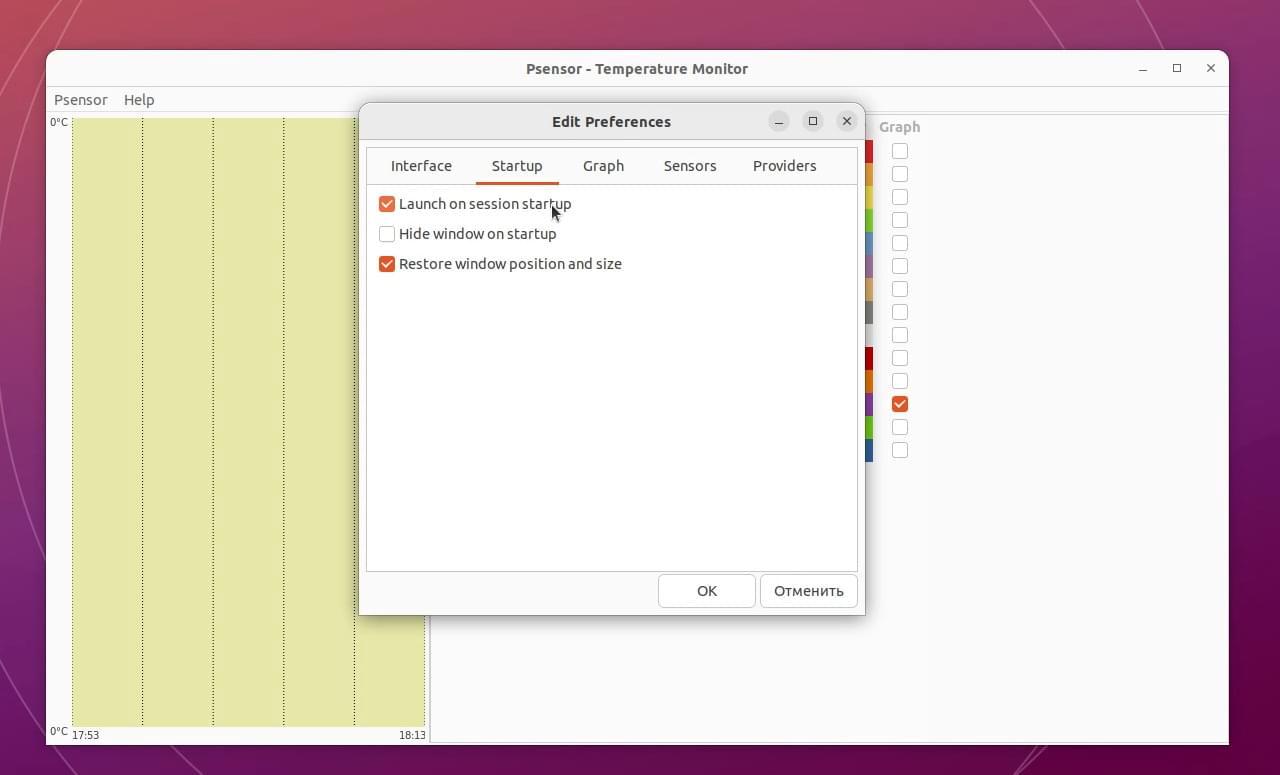Uncheck the ticked Graph column checkbox
Screen dimensions: 1280x775
click(x=900, y=404)
